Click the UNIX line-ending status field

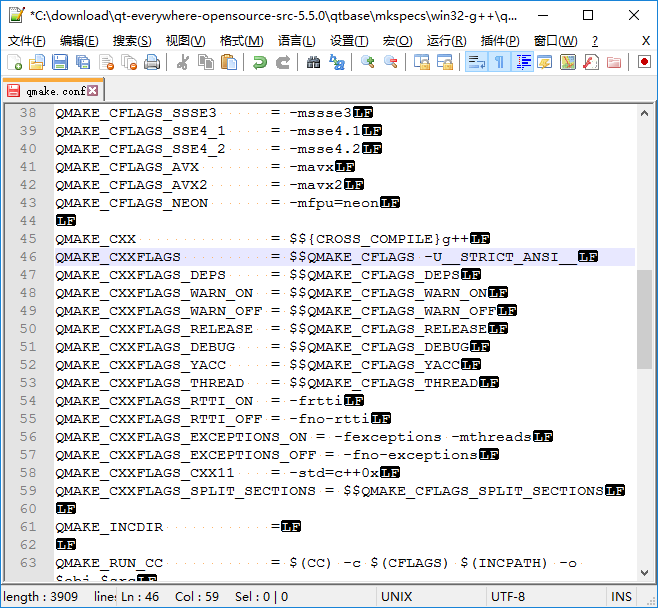click(x=431, y=596)
